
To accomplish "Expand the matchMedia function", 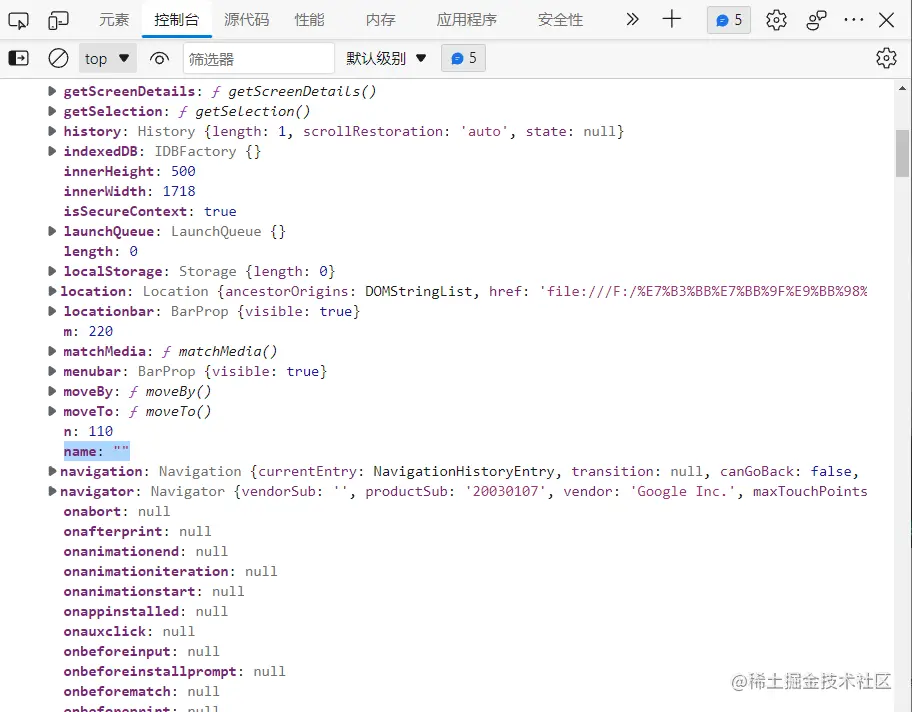I will (x=52, y=351).
